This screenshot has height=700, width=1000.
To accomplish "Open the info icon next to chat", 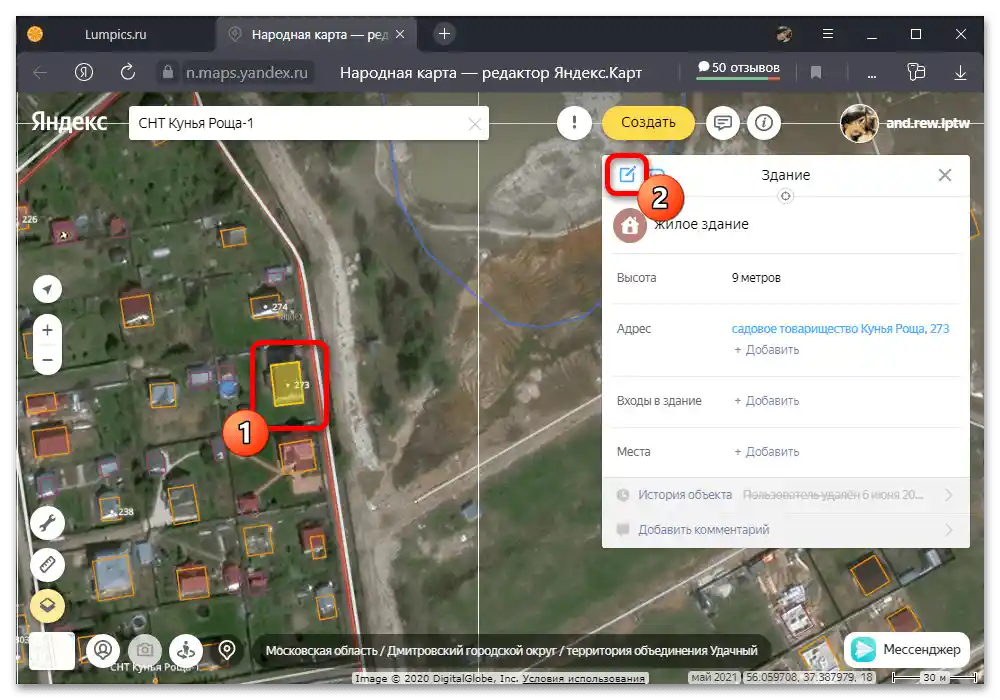I will point(763,122).
